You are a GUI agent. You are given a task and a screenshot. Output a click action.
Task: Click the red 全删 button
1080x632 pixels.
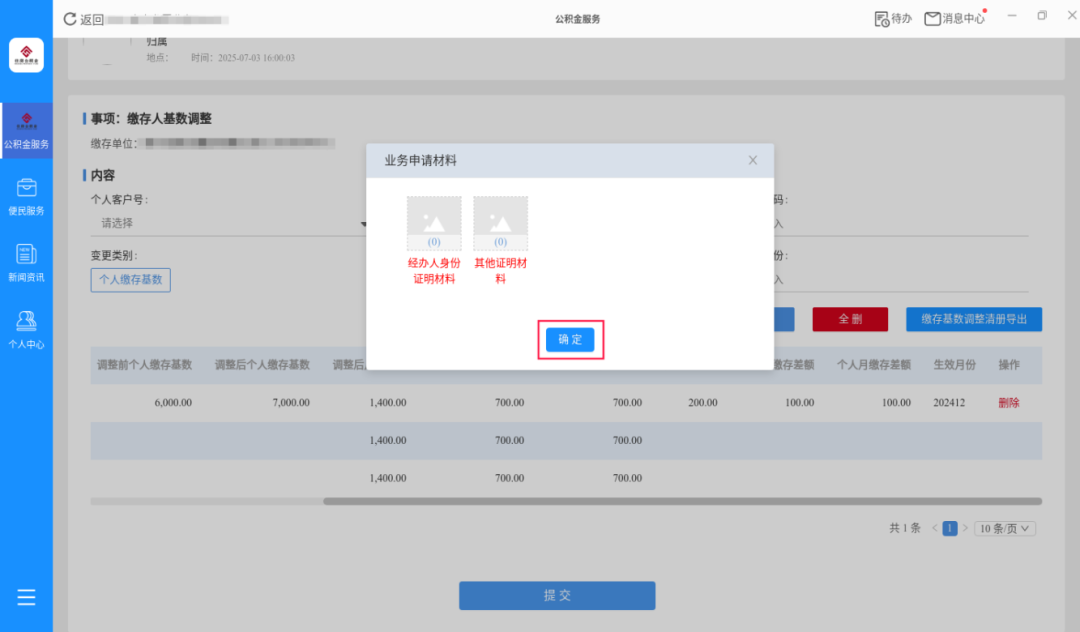click(x=850, y=319)
